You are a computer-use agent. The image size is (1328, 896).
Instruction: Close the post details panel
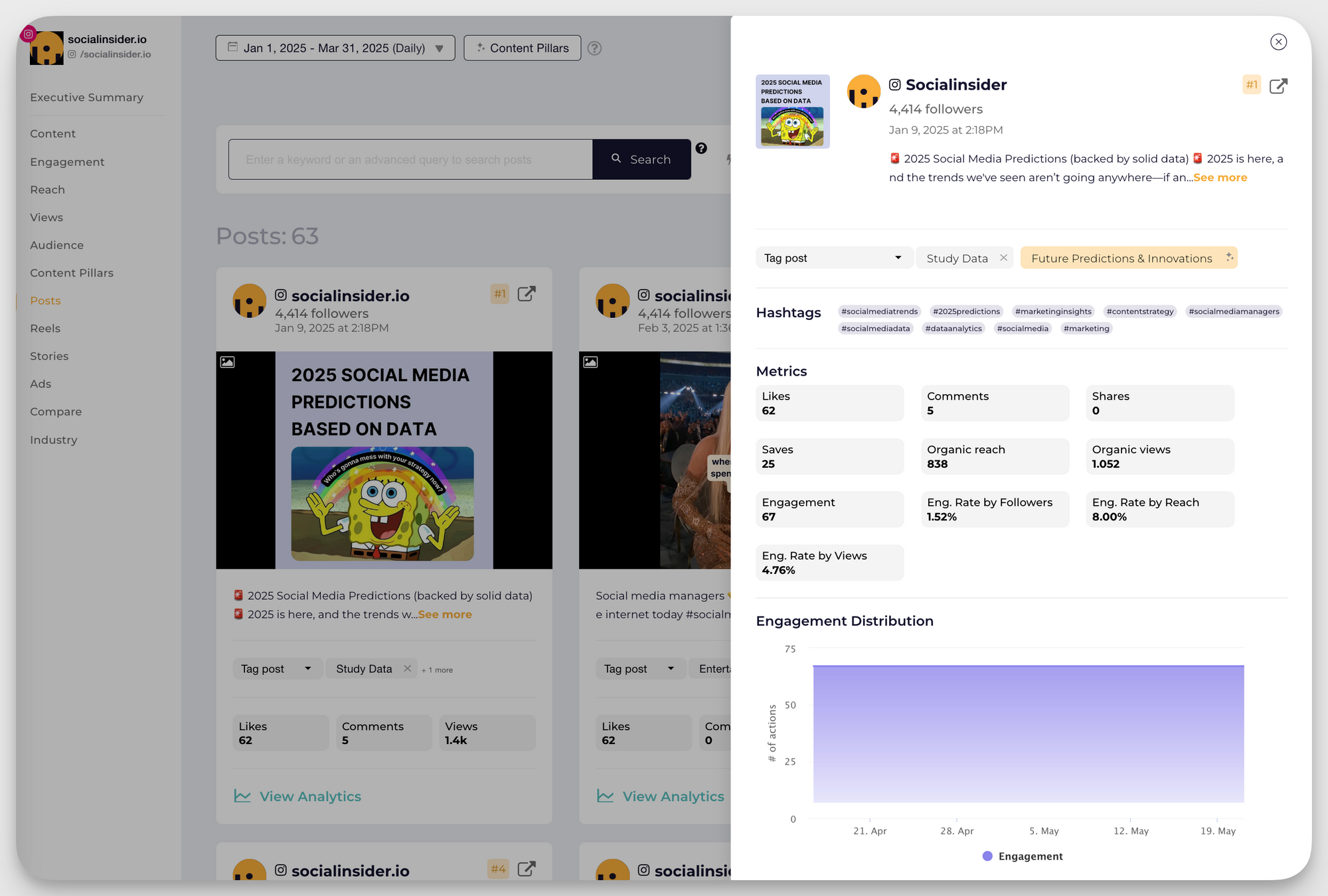tap(1278, 42)
